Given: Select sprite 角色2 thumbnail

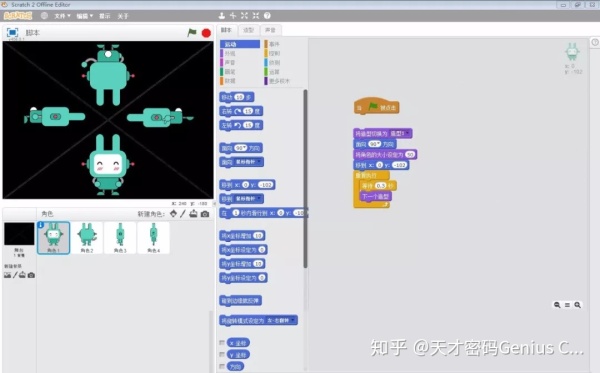Looking at the screenshot, I should [x=87, y=238].
